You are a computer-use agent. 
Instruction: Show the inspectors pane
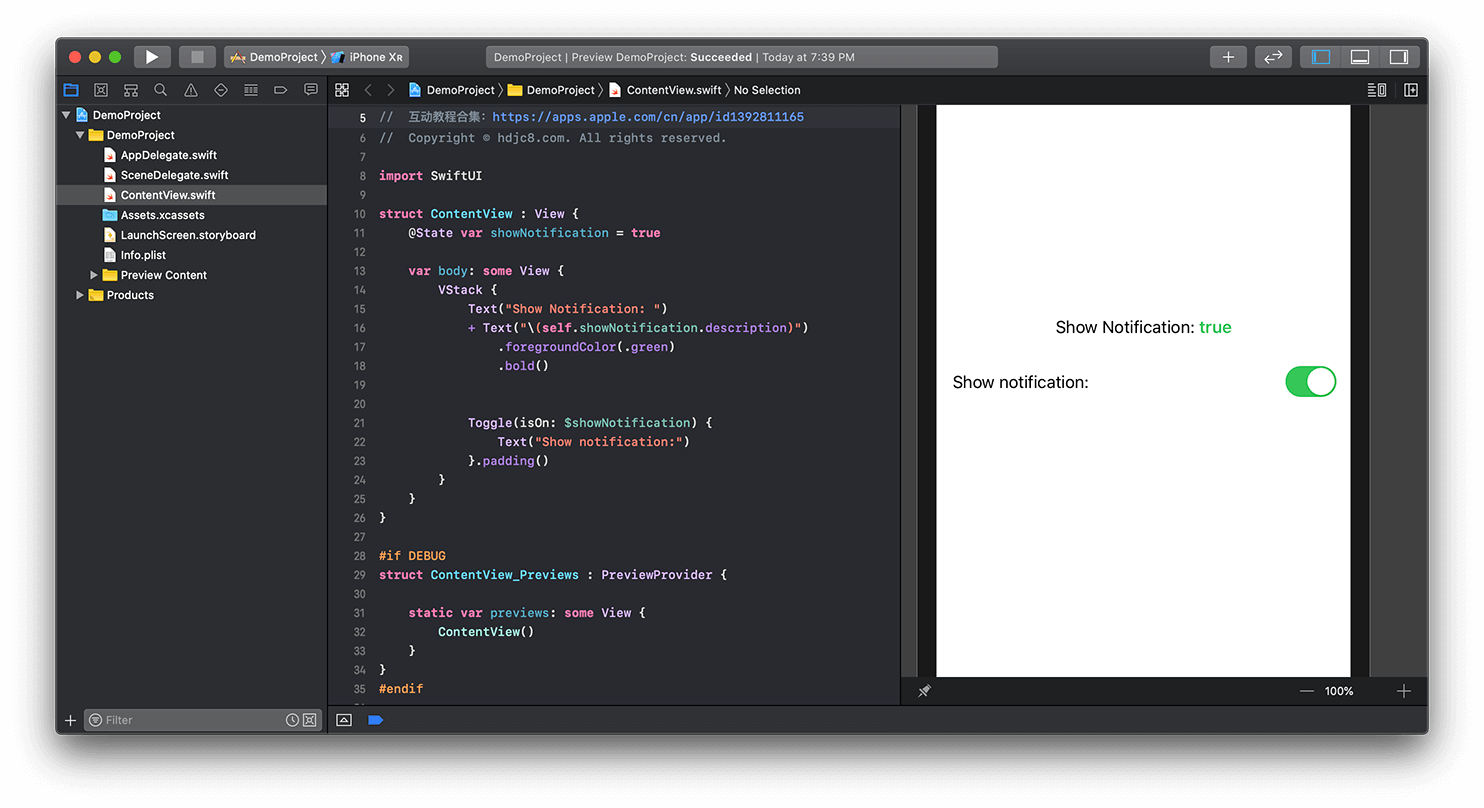1399,57
